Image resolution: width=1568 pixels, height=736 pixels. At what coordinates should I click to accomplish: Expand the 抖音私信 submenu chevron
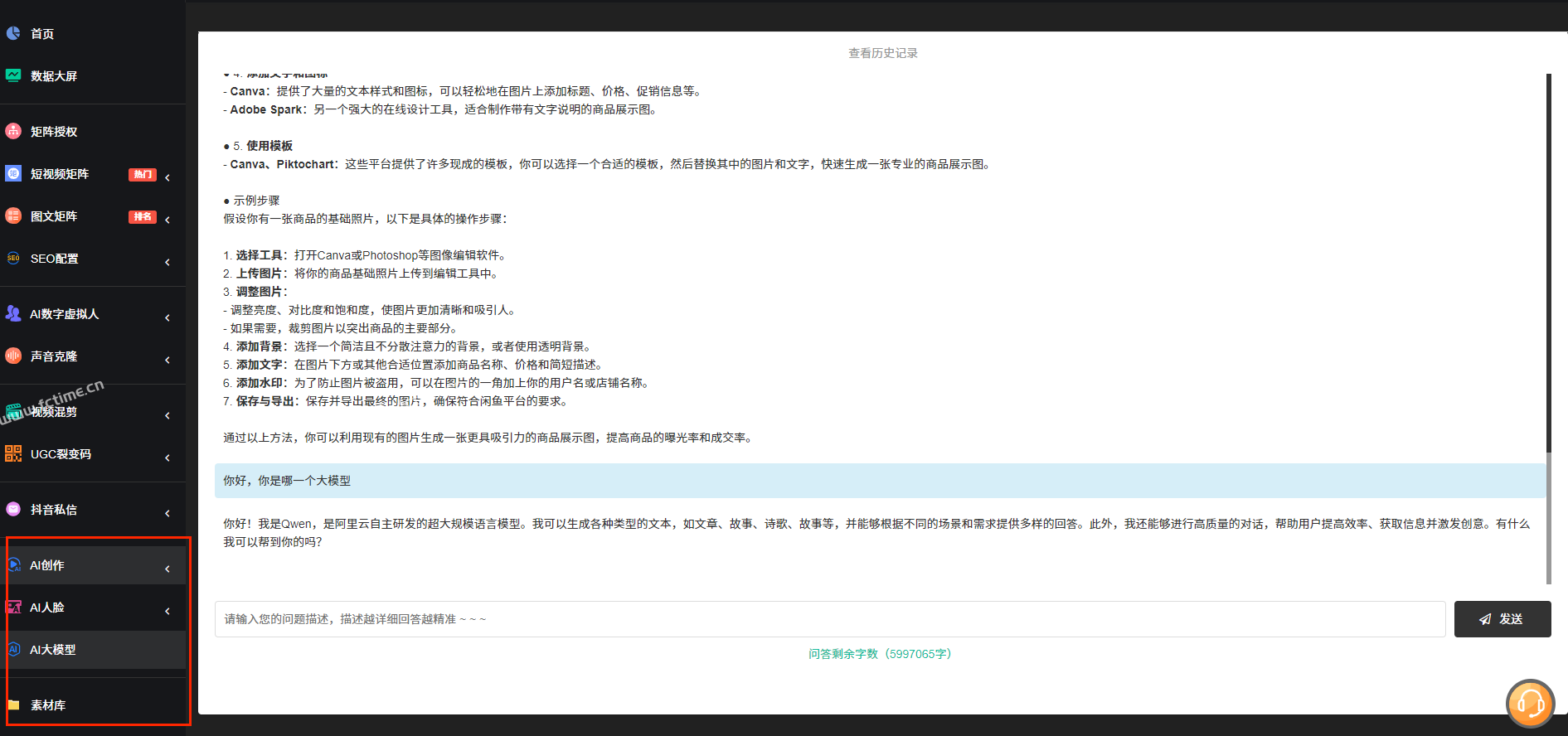[167, 513]
